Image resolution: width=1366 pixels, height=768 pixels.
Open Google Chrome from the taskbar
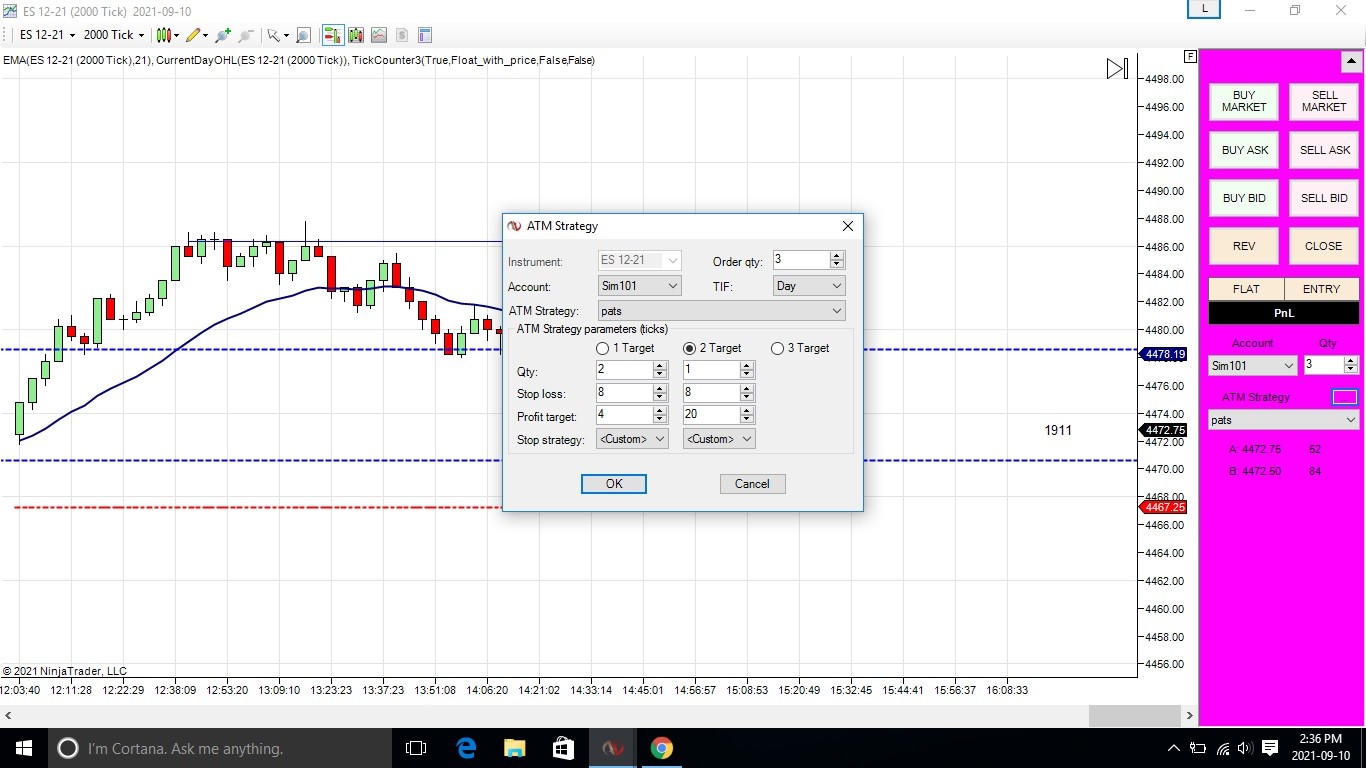tap(661, 748)
